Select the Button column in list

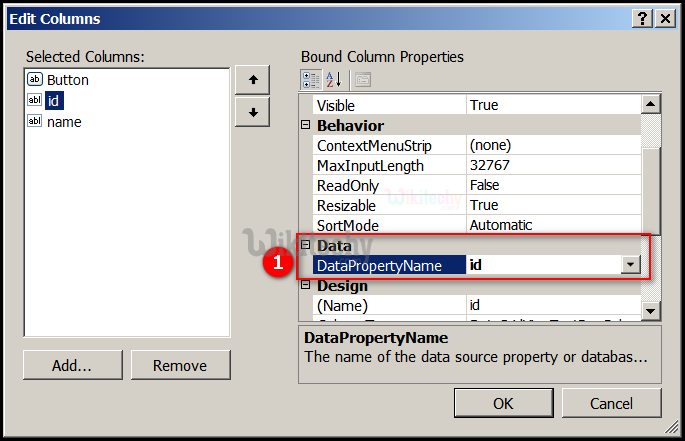click(x=67, y=80)
